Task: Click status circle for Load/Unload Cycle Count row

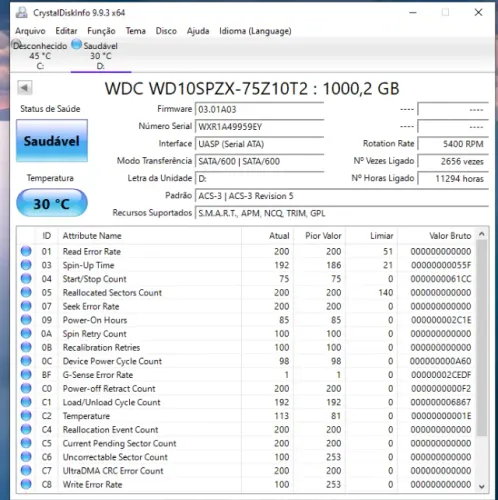Action: [x=26, y=402]
